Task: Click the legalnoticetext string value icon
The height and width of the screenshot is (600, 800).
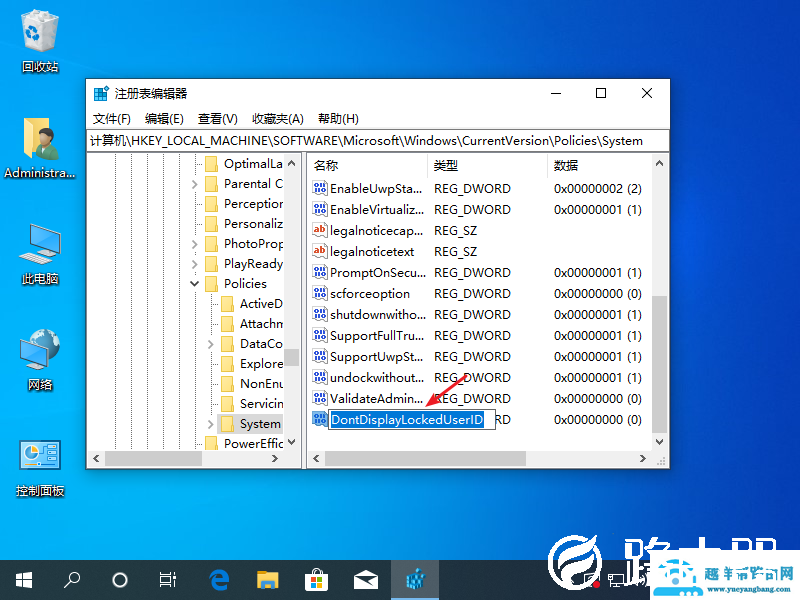Action: [319, 251]
